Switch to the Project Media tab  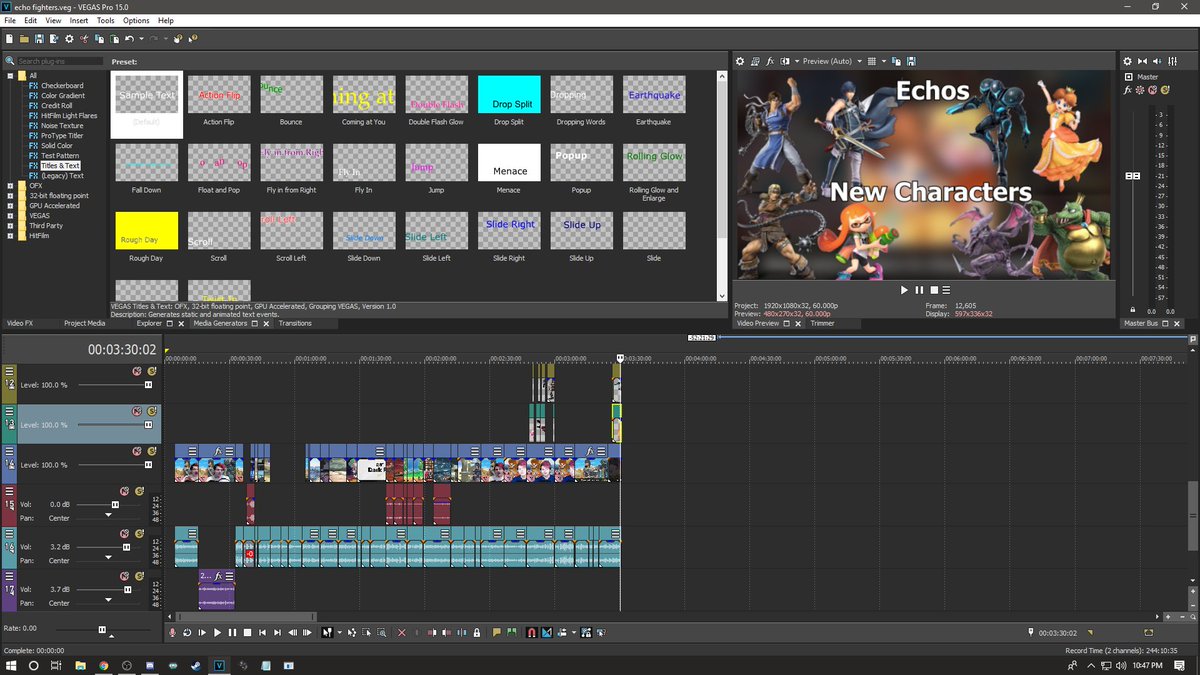point(84,323)
